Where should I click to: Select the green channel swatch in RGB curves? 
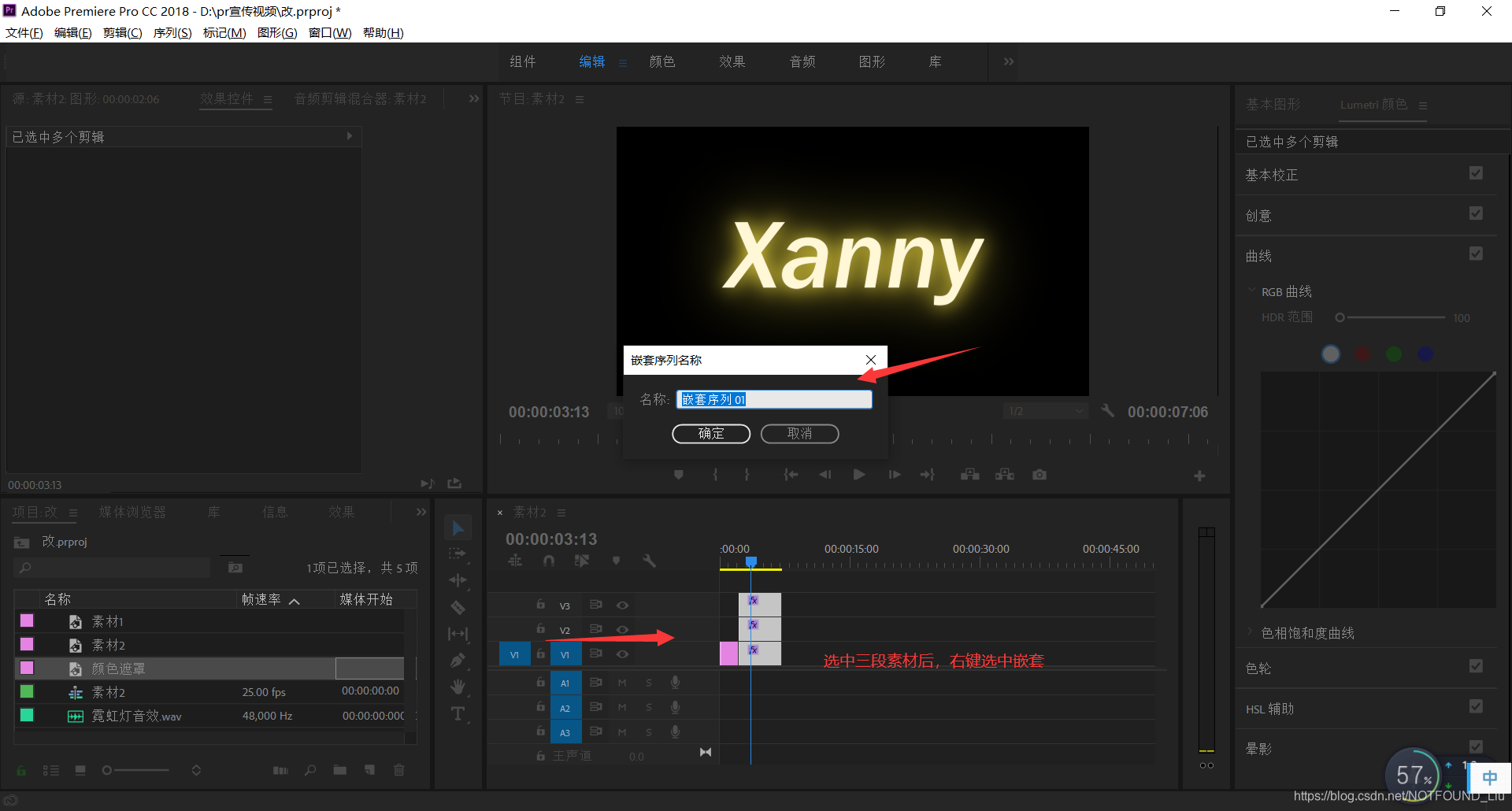click(x=1393, y=354)
